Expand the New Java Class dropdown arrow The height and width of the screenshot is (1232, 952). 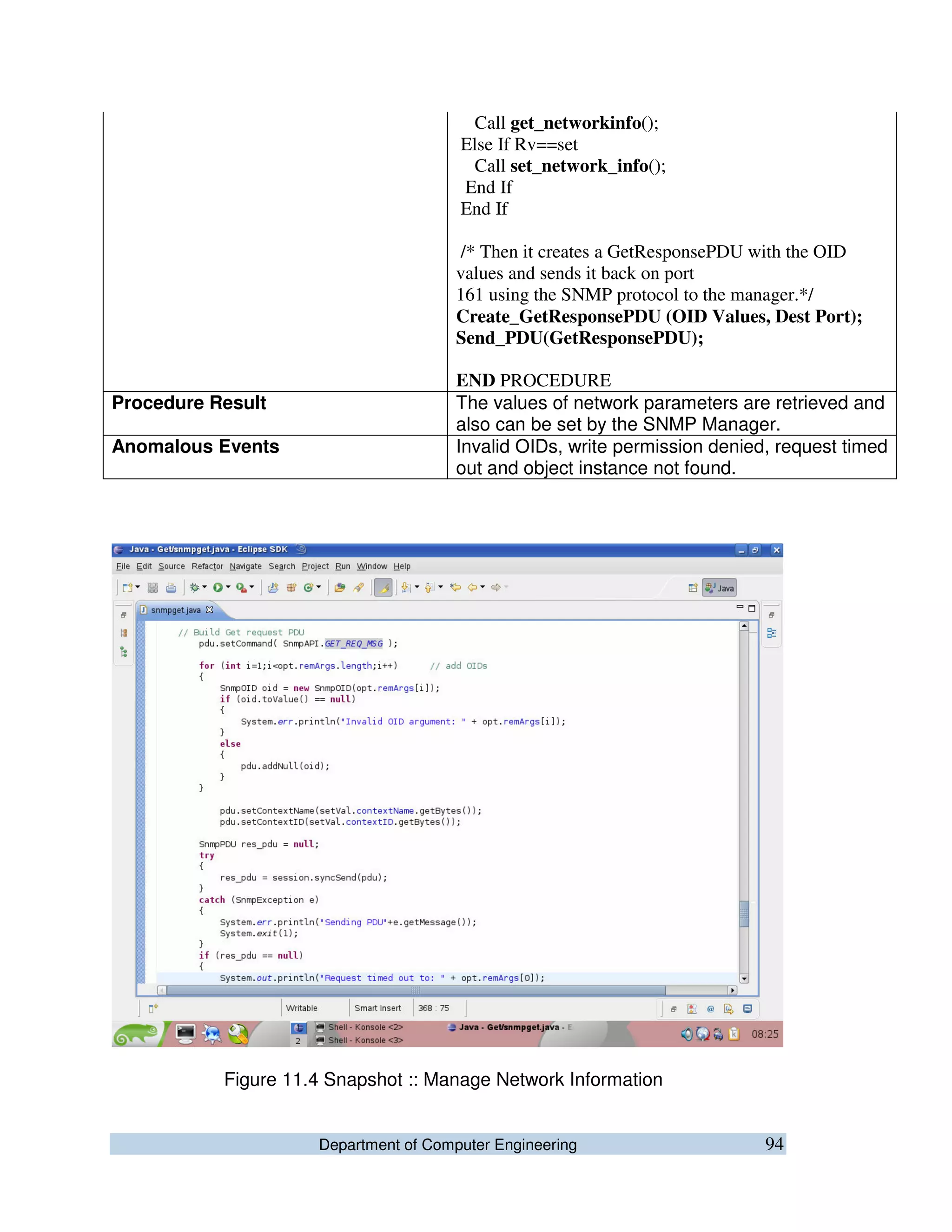click(318, 587)
